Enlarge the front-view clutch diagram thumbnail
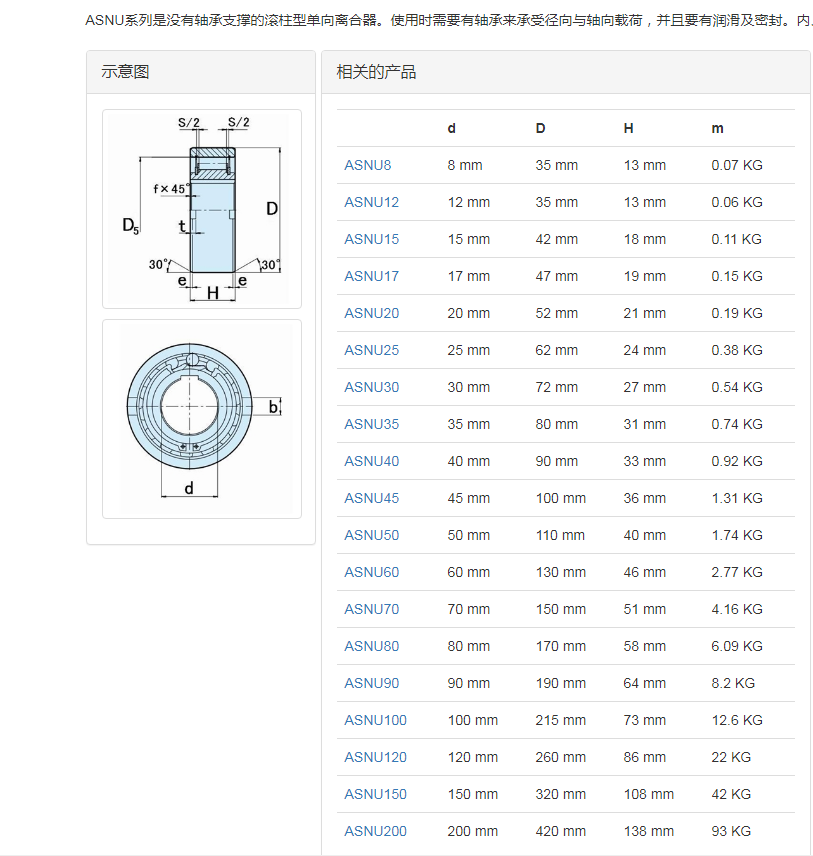Viewport: 813px width, 856px height. (x=201, y=418)
